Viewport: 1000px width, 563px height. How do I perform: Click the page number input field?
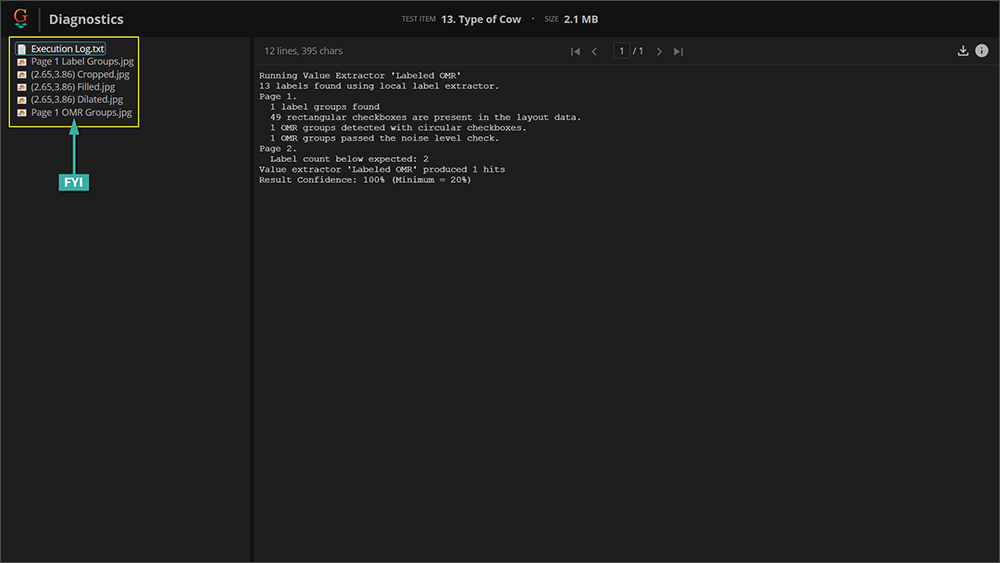pyautogui.click(x=621, y=51)
